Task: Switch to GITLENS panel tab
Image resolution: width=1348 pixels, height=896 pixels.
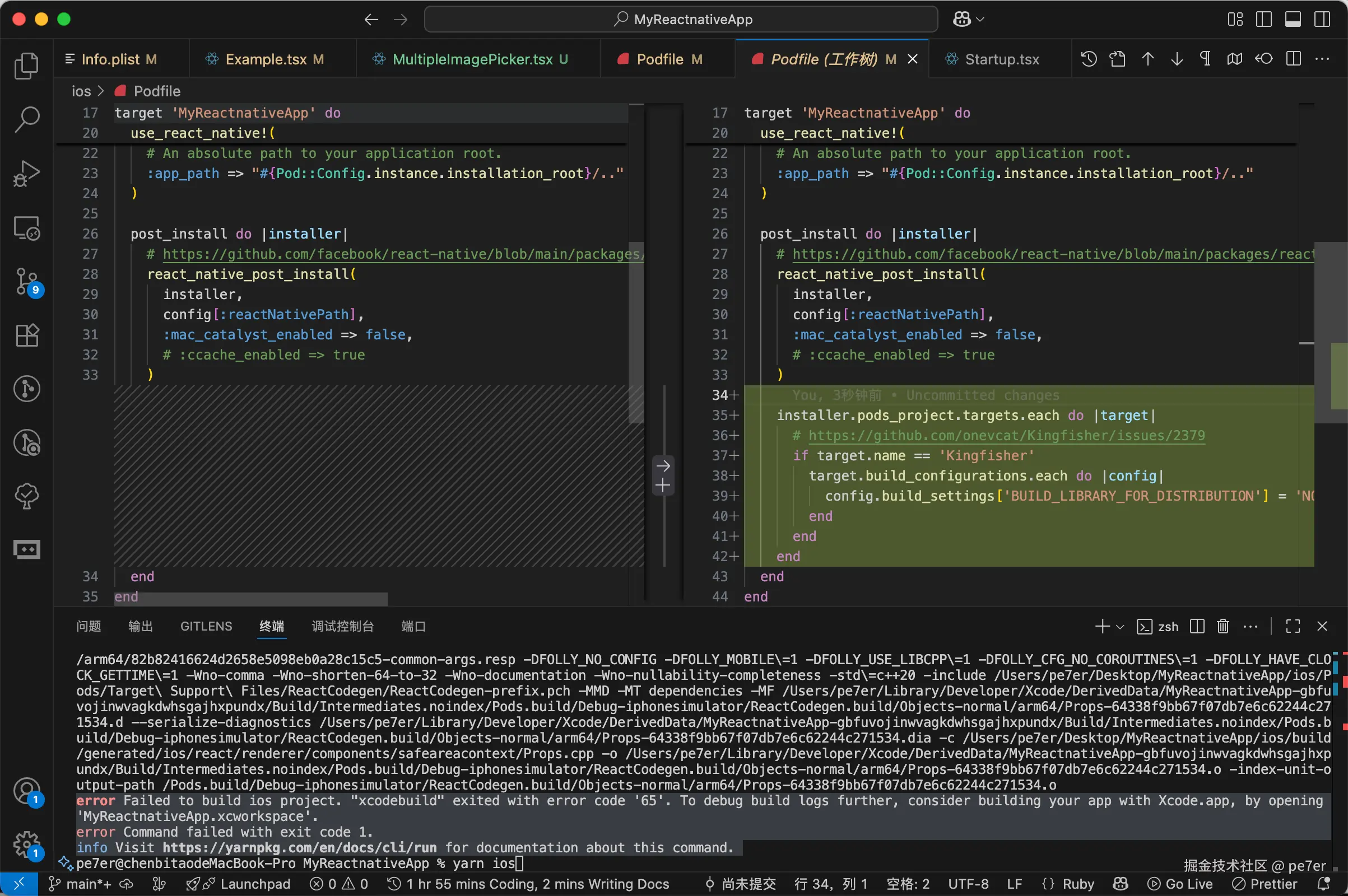Action: (x=206, y=626)
